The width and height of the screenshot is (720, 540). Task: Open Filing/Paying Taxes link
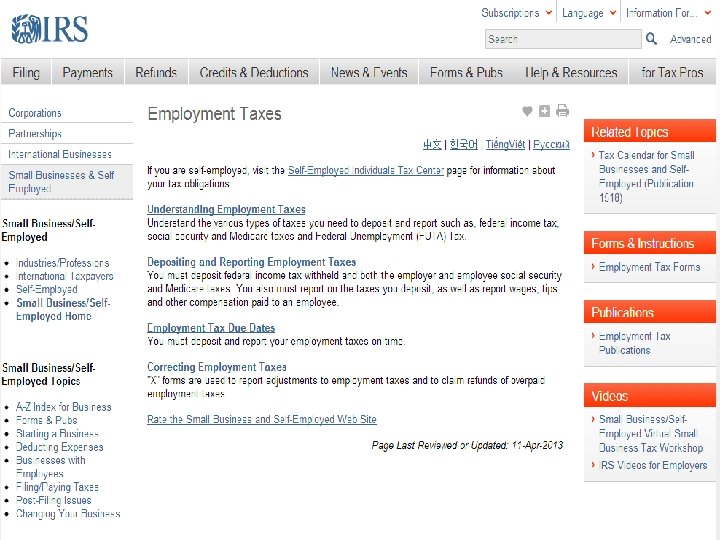(x=57, y=487)
